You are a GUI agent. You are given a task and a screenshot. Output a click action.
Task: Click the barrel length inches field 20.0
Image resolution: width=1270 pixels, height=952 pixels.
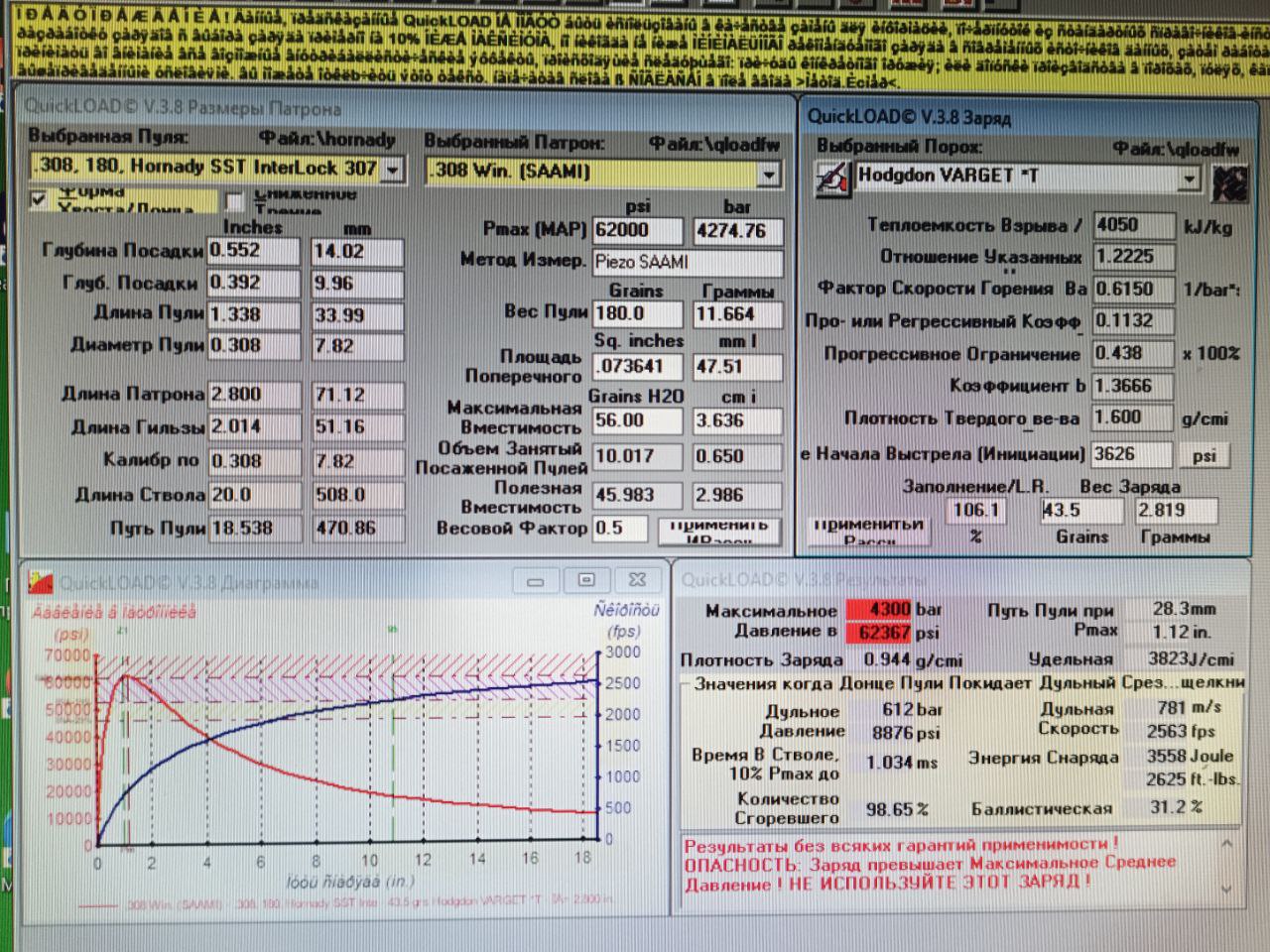(254, 495)
